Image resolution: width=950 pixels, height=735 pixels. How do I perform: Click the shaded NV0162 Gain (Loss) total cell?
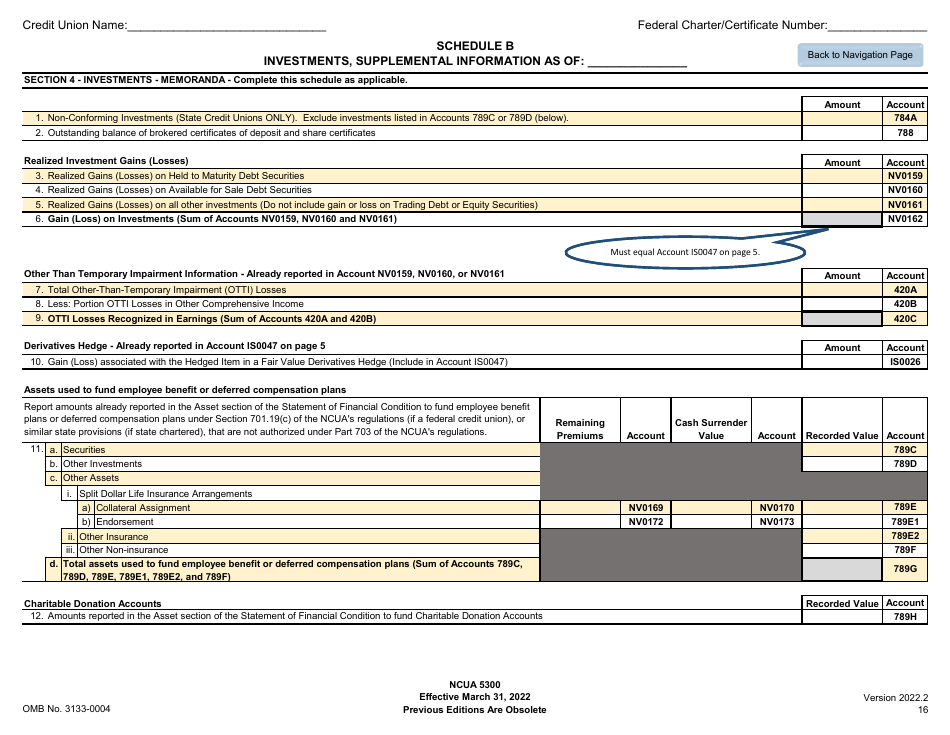click(841, 219)
